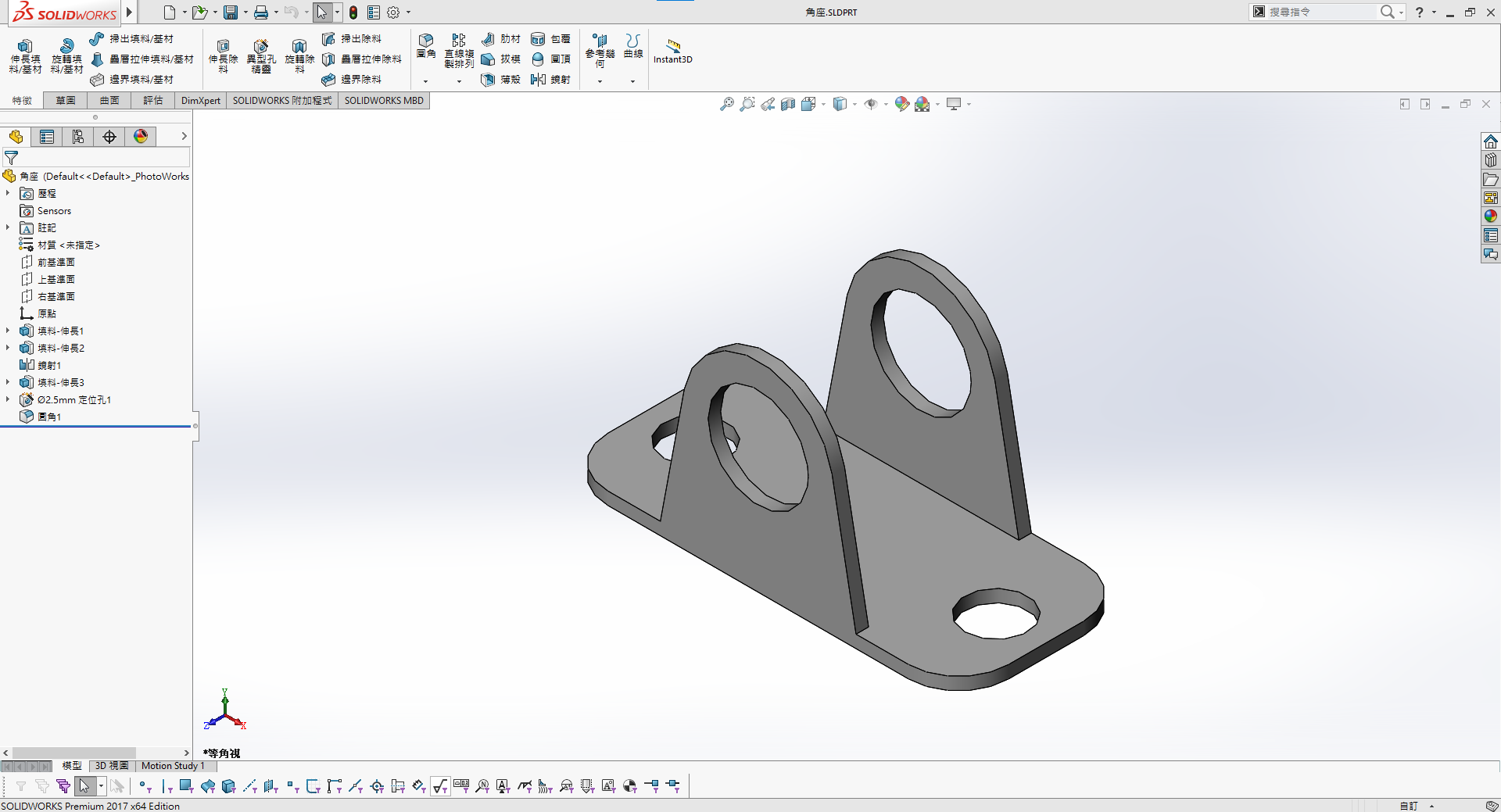Toggle Filter Edges in selection filter toolbar
Viewport: 1501px width, 812px height.
tap(167, 786)
